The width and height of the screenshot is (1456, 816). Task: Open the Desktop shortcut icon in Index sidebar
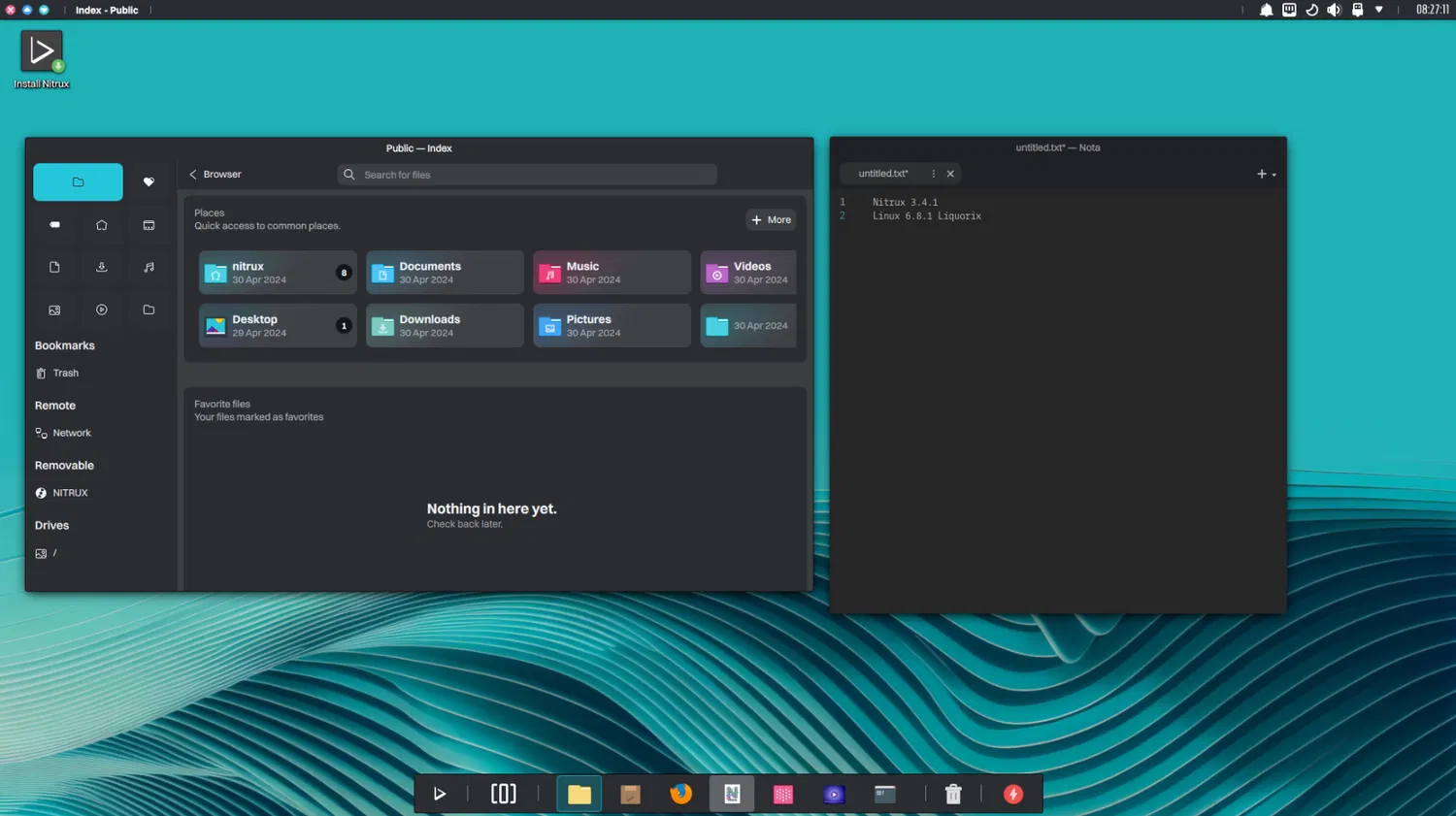pyautogui.click(x=149, y=225)
